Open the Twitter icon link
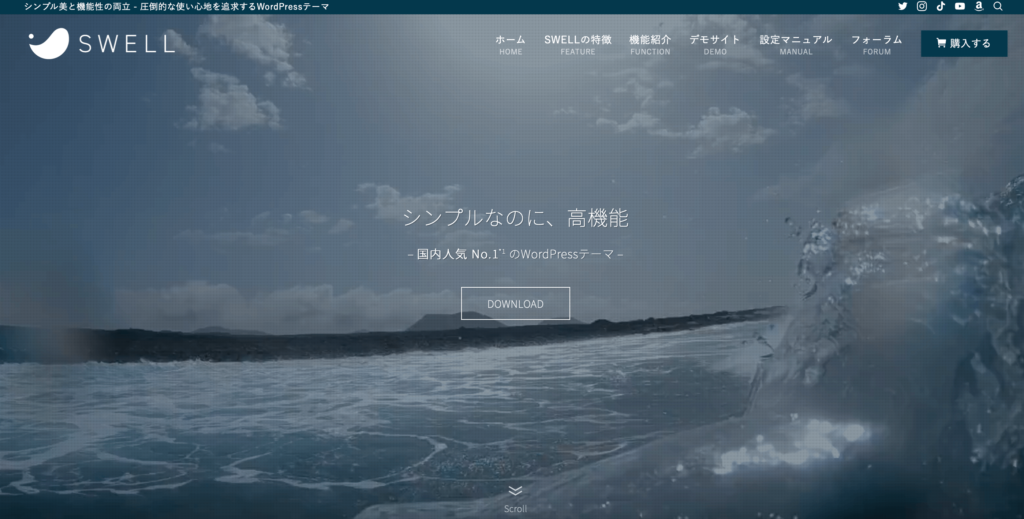Image resolution: width=1024 pixels, height=519 pixels. (x=903, y=7)
